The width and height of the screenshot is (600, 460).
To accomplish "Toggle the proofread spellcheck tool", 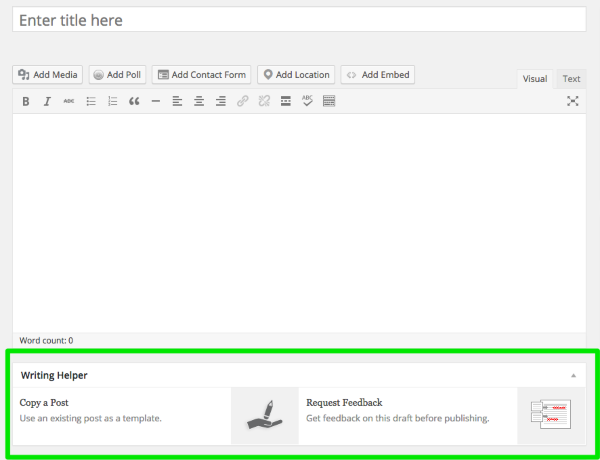I will coord(307,101).
